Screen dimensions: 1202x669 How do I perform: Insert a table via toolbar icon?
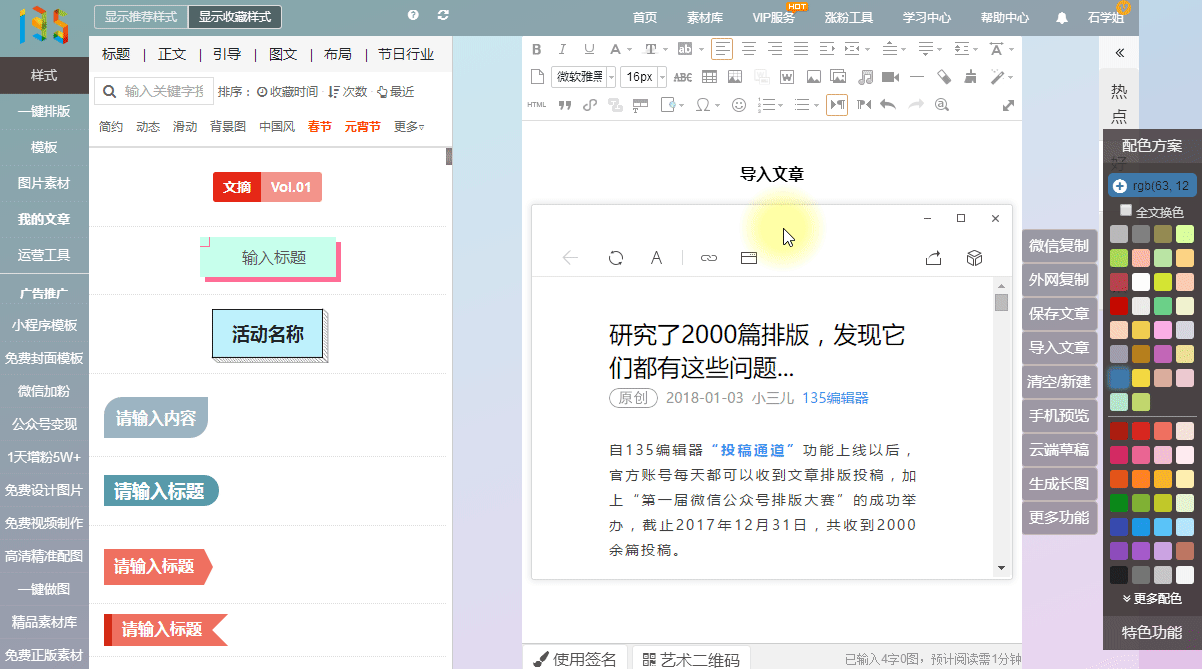(x=709, y=77)
